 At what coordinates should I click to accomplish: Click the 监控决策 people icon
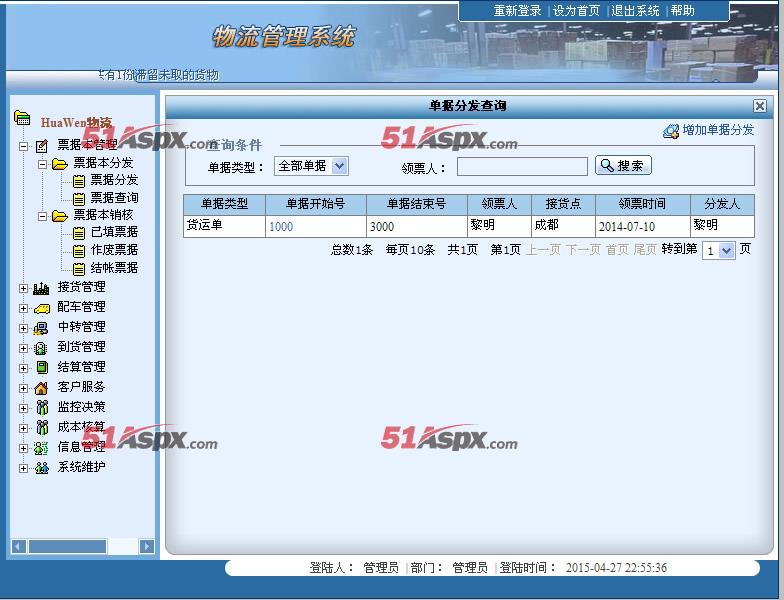42,408
